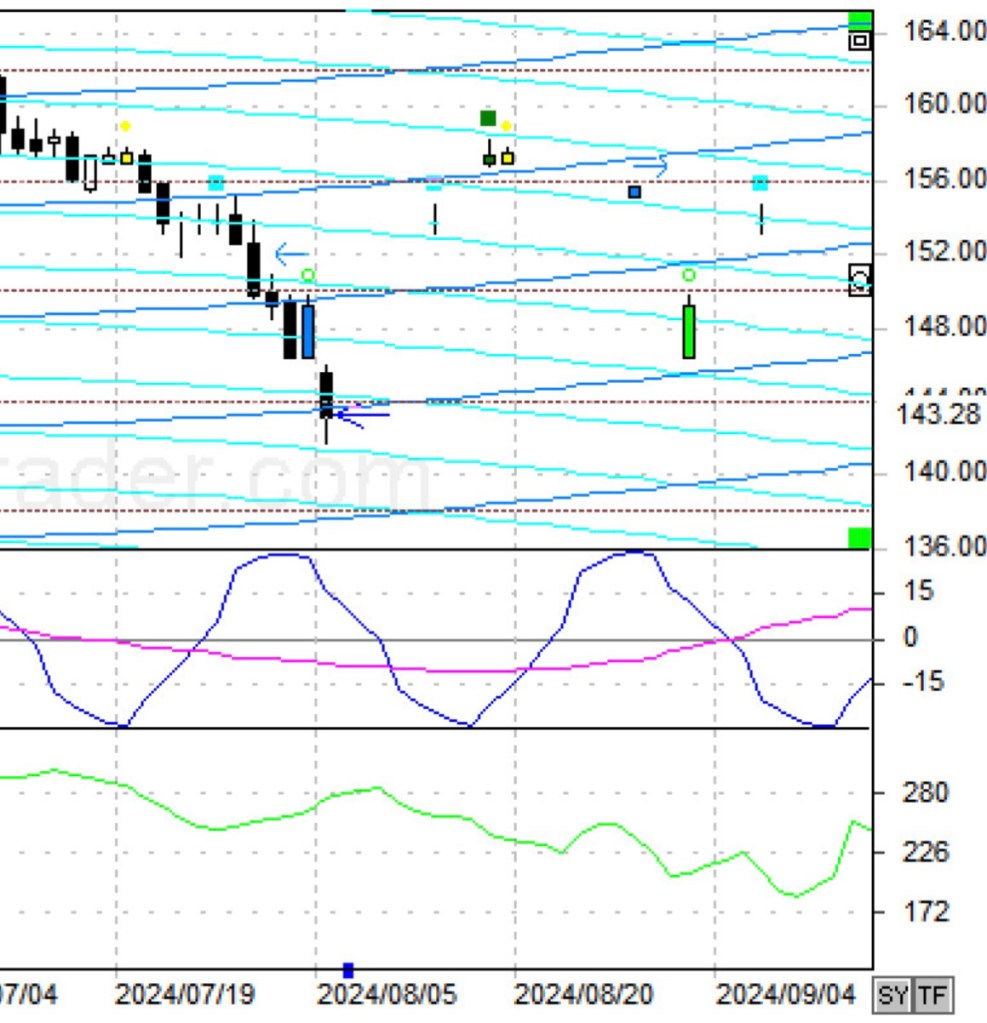Screen dimensions: 987x1023
Task: Click the nested-square icon beside 164.00
Action: 860,41
